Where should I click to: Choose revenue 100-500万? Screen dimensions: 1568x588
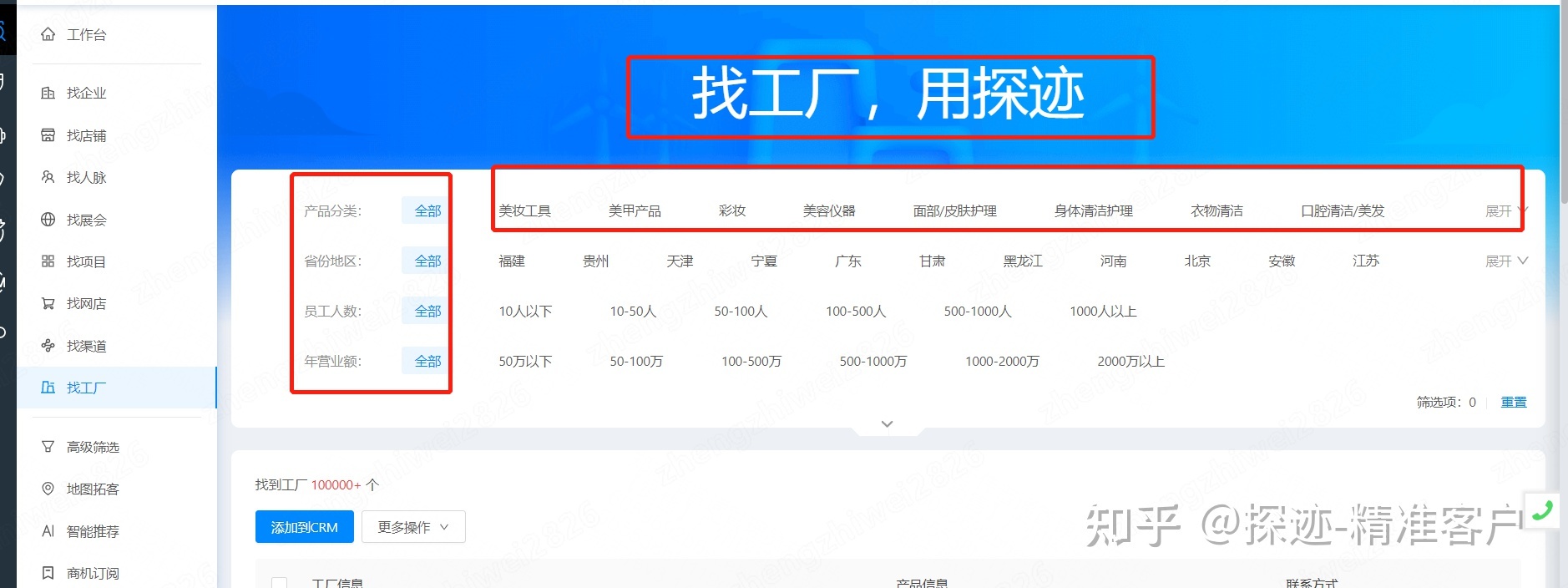tap(751, 362)
